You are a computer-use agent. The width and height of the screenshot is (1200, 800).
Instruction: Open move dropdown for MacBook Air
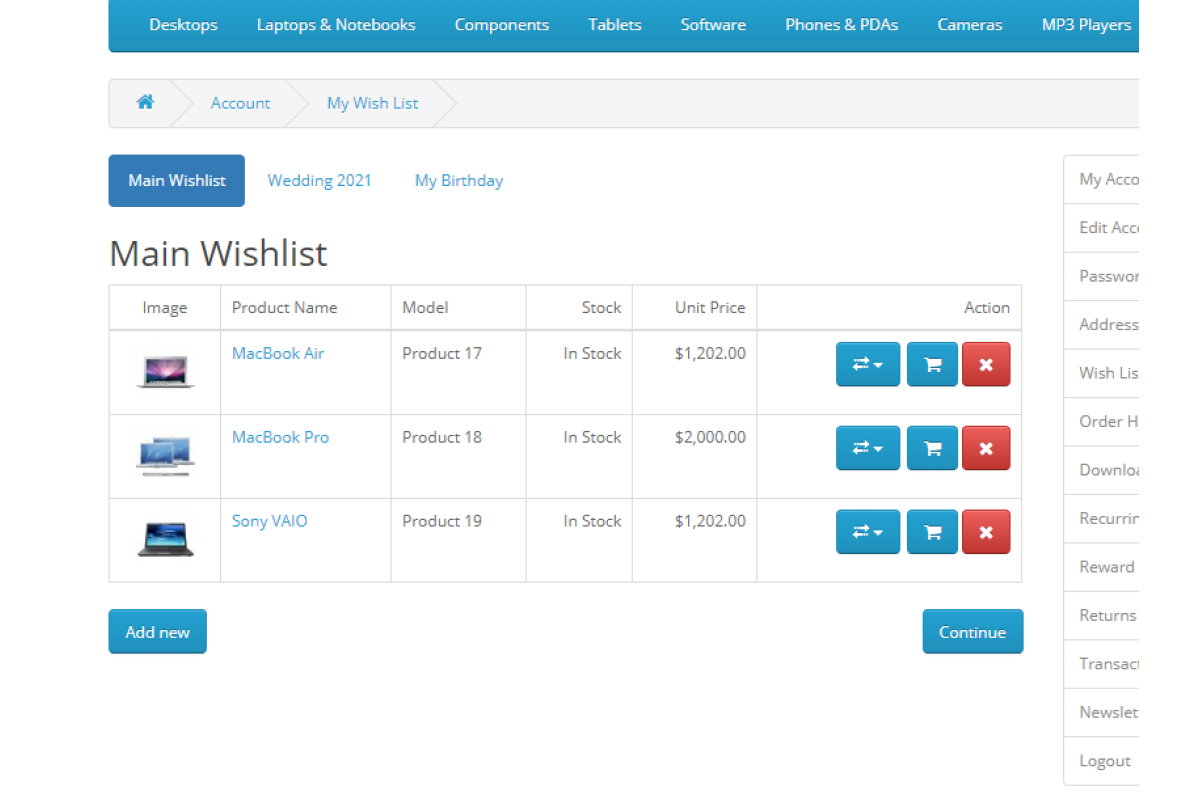[x=867, y=364]
